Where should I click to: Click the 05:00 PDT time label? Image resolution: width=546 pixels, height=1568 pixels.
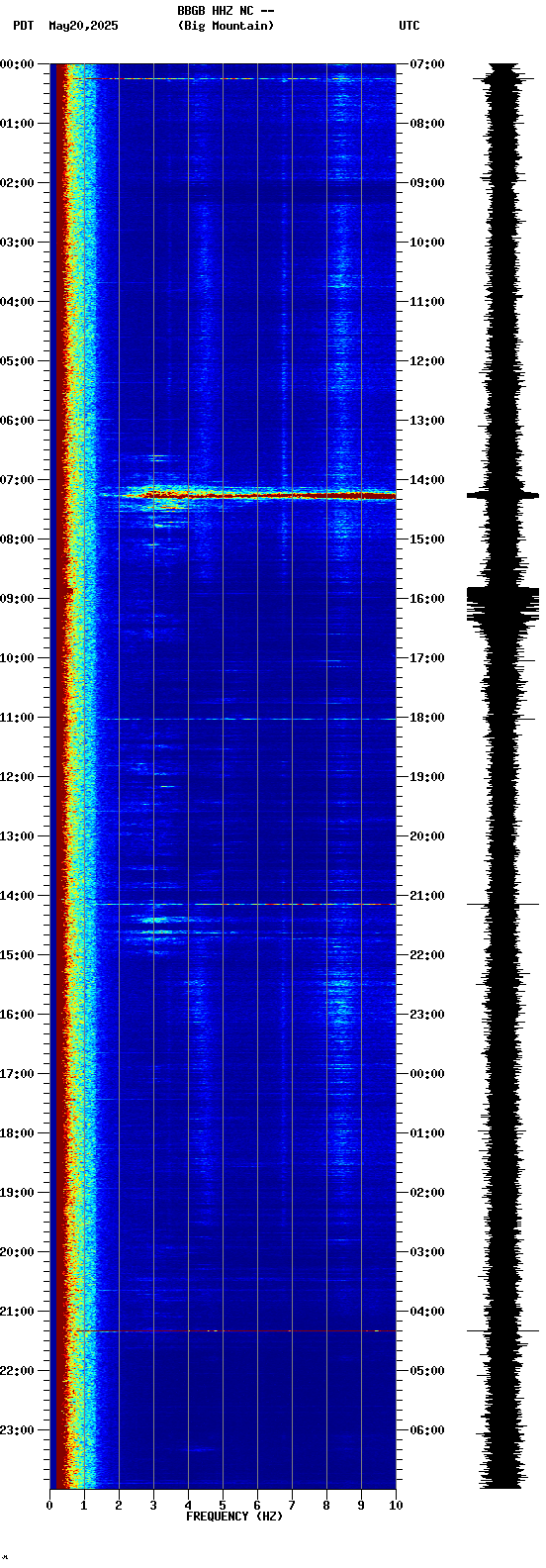[17, 361]
